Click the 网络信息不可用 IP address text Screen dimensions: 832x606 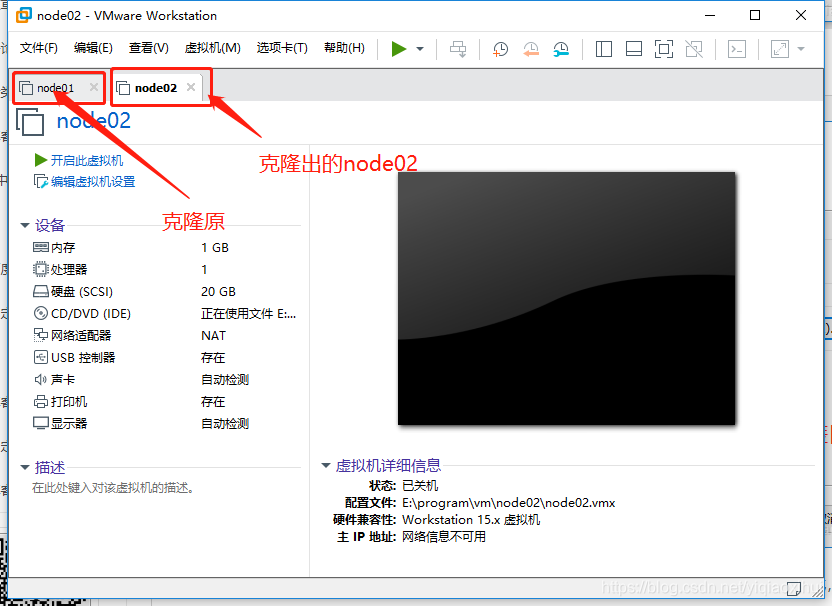pos(444,537)
